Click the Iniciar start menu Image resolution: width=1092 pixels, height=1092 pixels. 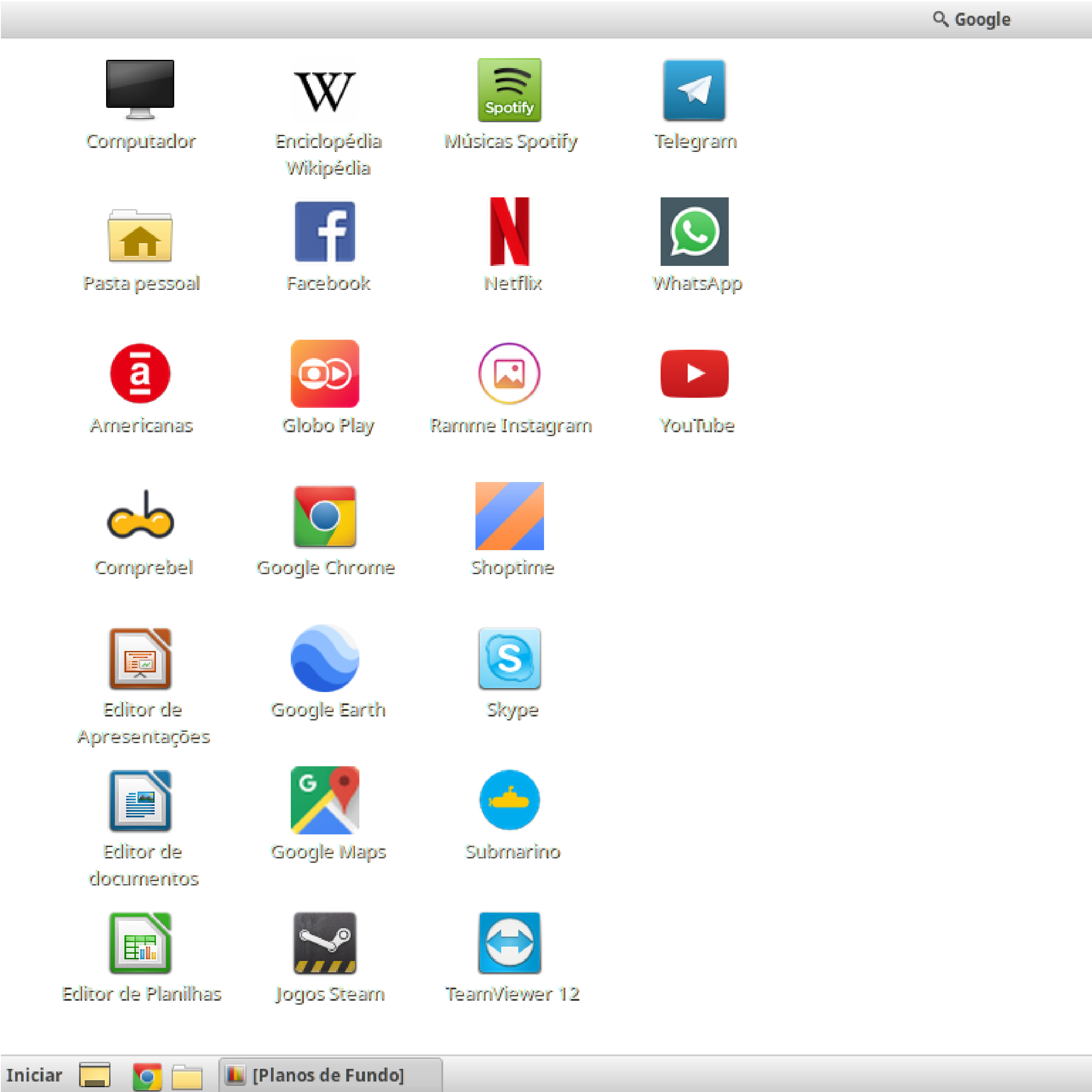coord(34,1075)
